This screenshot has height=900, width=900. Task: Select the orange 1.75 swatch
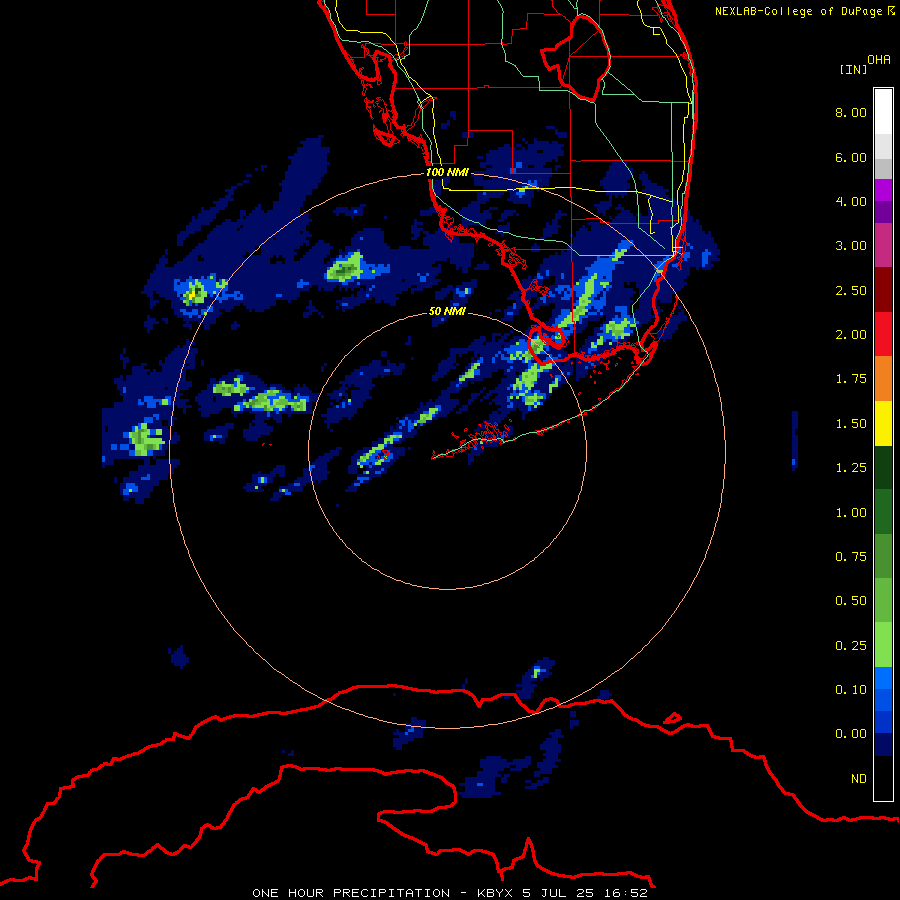point(883,379)
